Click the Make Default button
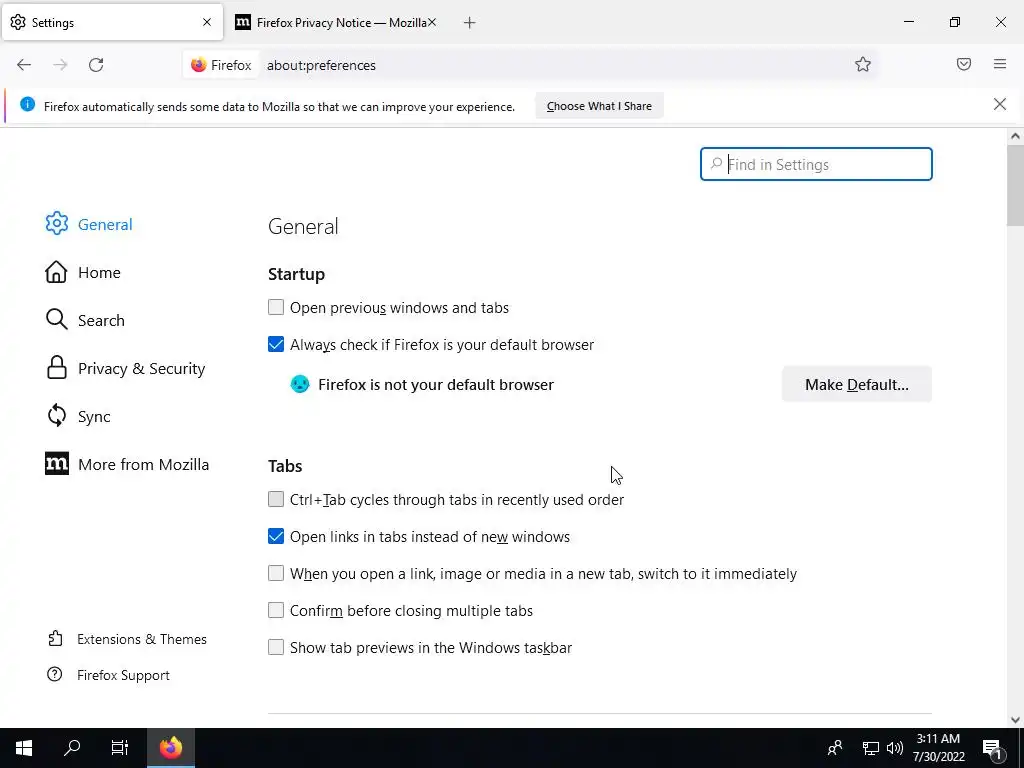Screen dimensions: 1024x768 pos(857,384)
